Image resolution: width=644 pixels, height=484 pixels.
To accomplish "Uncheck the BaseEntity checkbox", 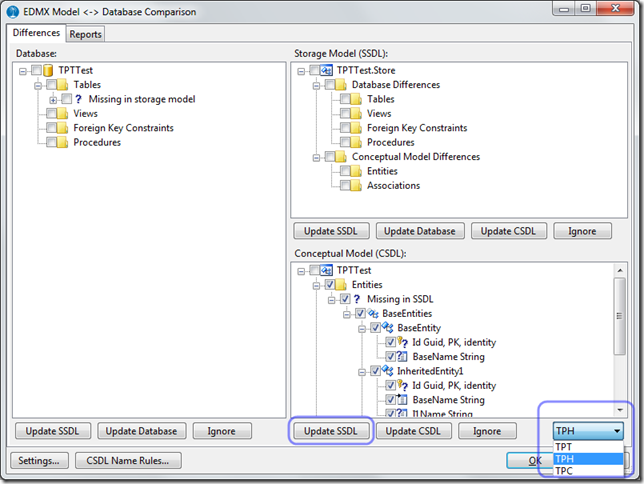I will click(x=375, y=328).
